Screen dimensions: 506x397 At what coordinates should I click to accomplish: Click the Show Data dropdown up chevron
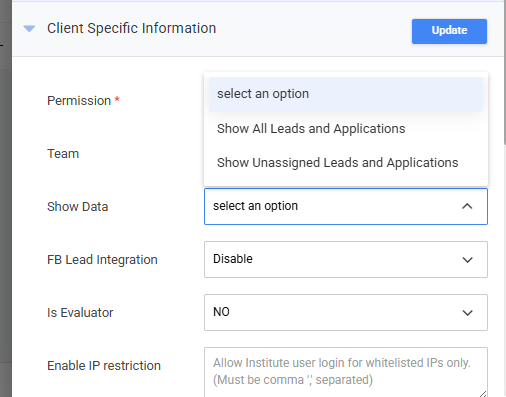467,206
